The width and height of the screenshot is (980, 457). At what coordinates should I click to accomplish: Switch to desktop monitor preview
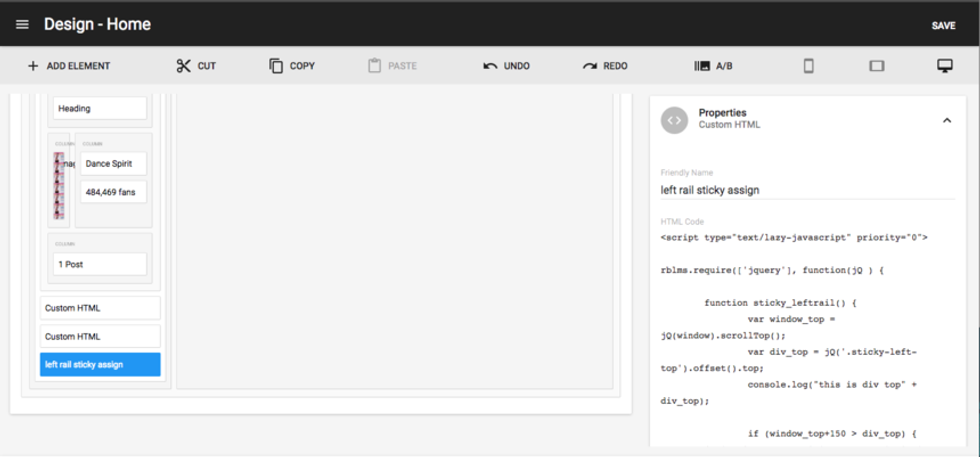[x=944, y=66]
